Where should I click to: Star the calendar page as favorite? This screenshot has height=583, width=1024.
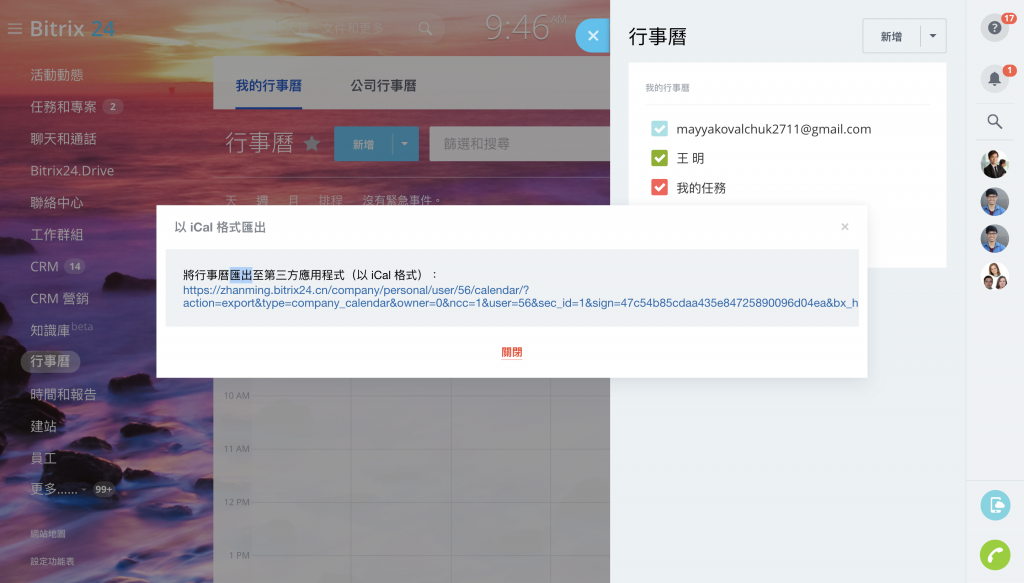coord(312,143)
